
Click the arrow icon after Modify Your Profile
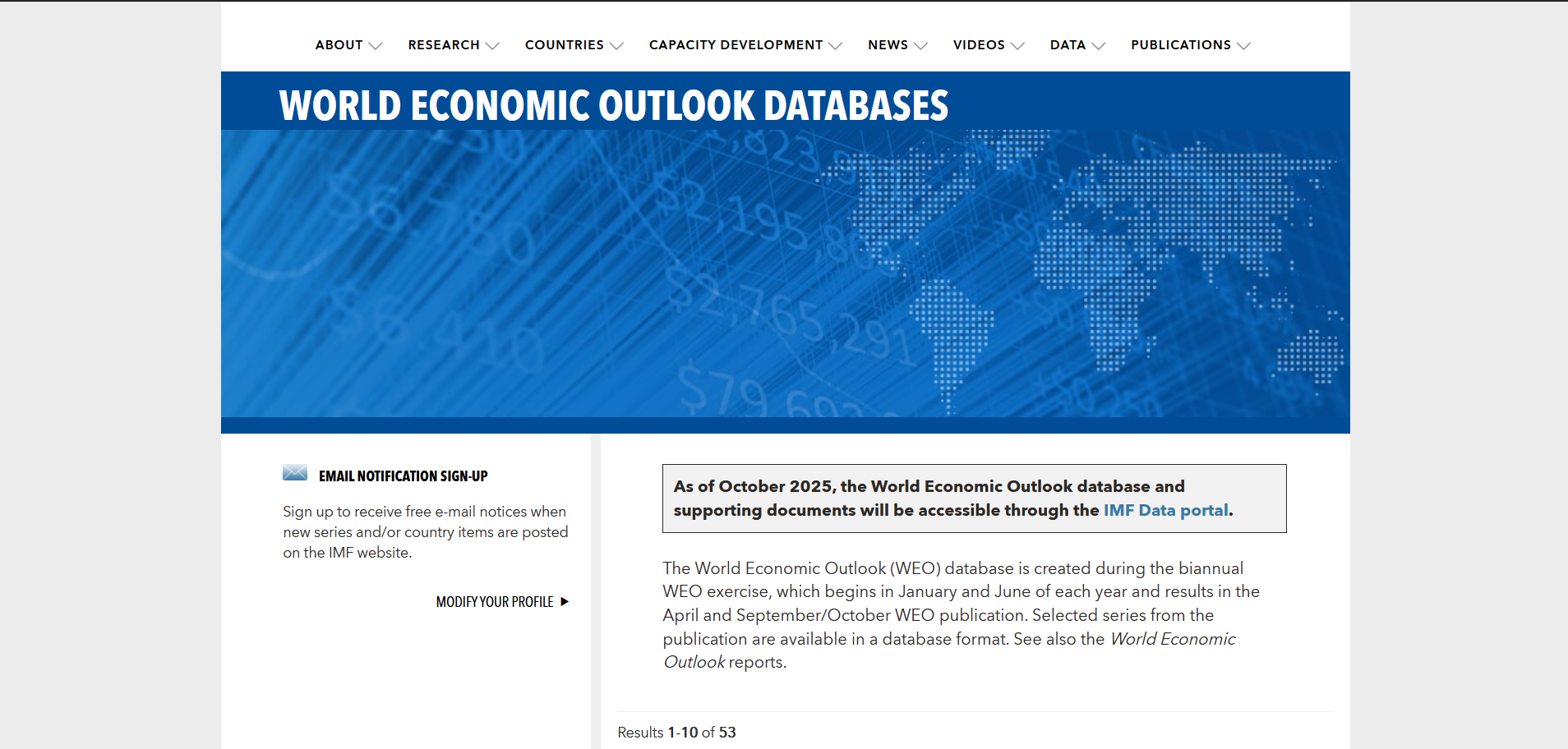[565, 602]
